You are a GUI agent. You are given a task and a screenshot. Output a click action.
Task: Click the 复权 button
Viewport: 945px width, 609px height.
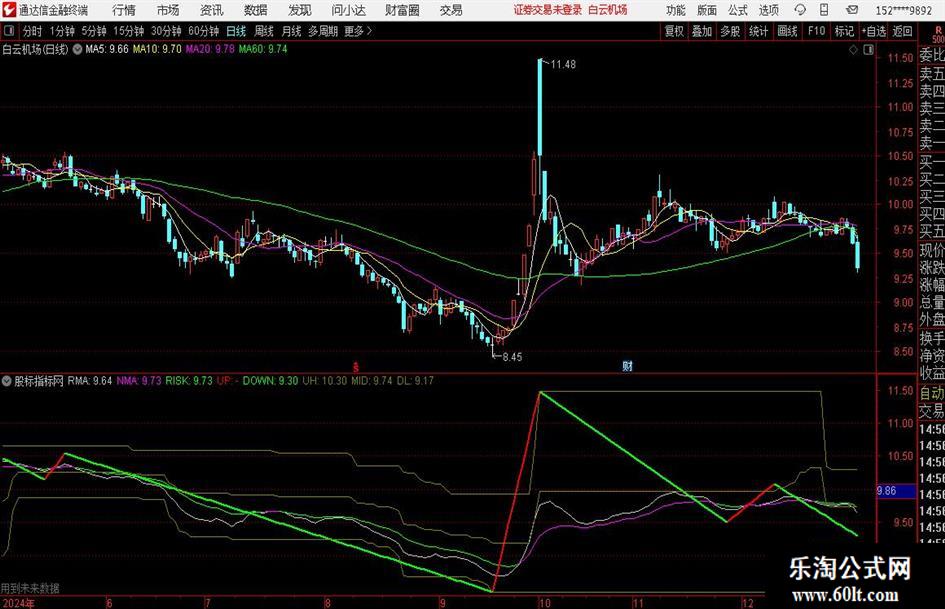point(674,31)
